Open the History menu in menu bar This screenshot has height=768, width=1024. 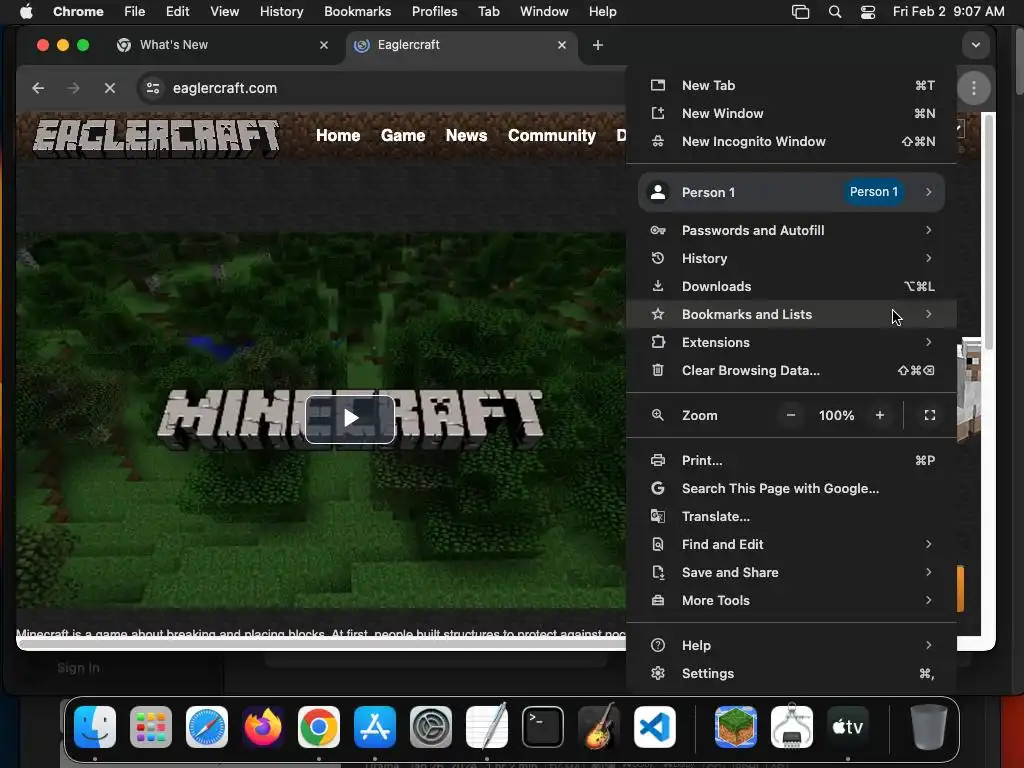281,12
